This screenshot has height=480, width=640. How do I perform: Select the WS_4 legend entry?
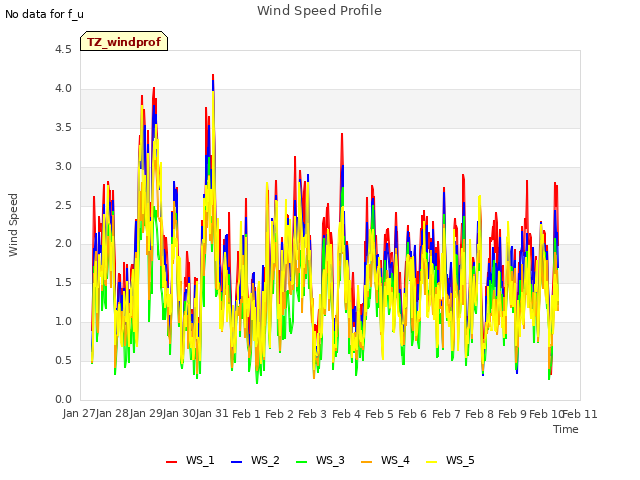385,460
